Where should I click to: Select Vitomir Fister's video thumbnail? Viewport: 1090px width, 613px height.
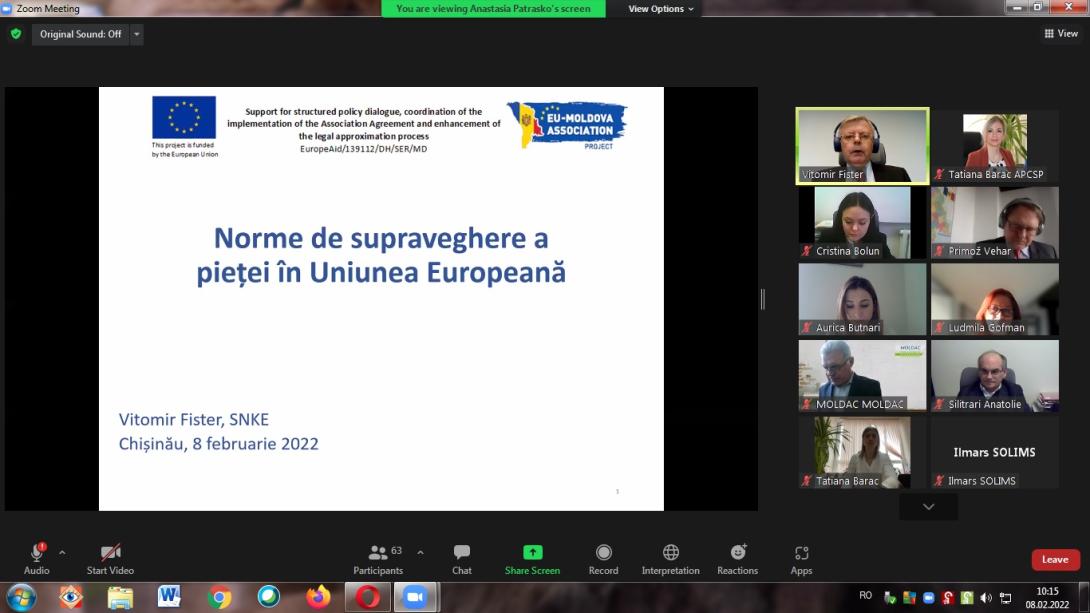pyautogui.click(x=862, y=146)
